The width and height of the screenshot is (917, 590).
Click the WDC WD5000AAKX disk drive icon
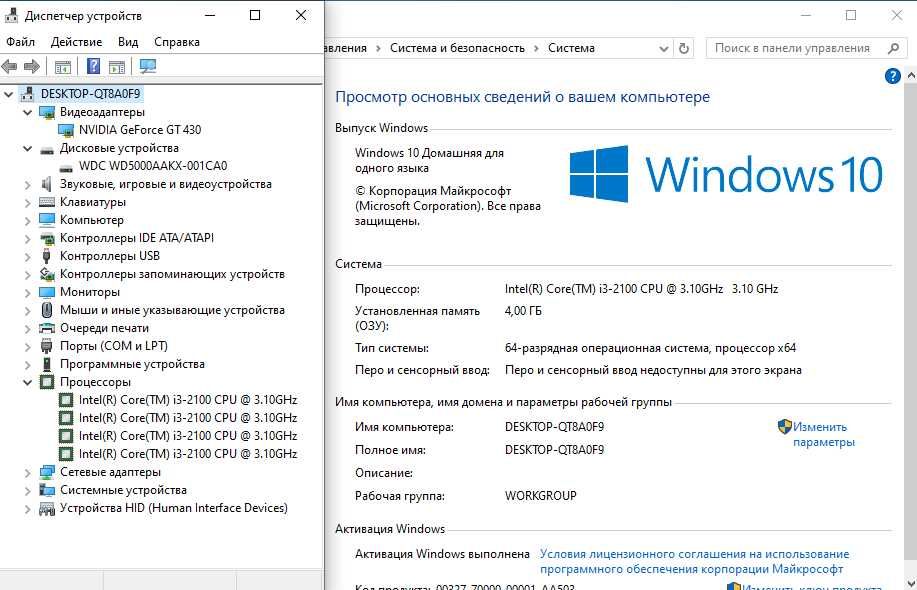[x=66, y=167]
